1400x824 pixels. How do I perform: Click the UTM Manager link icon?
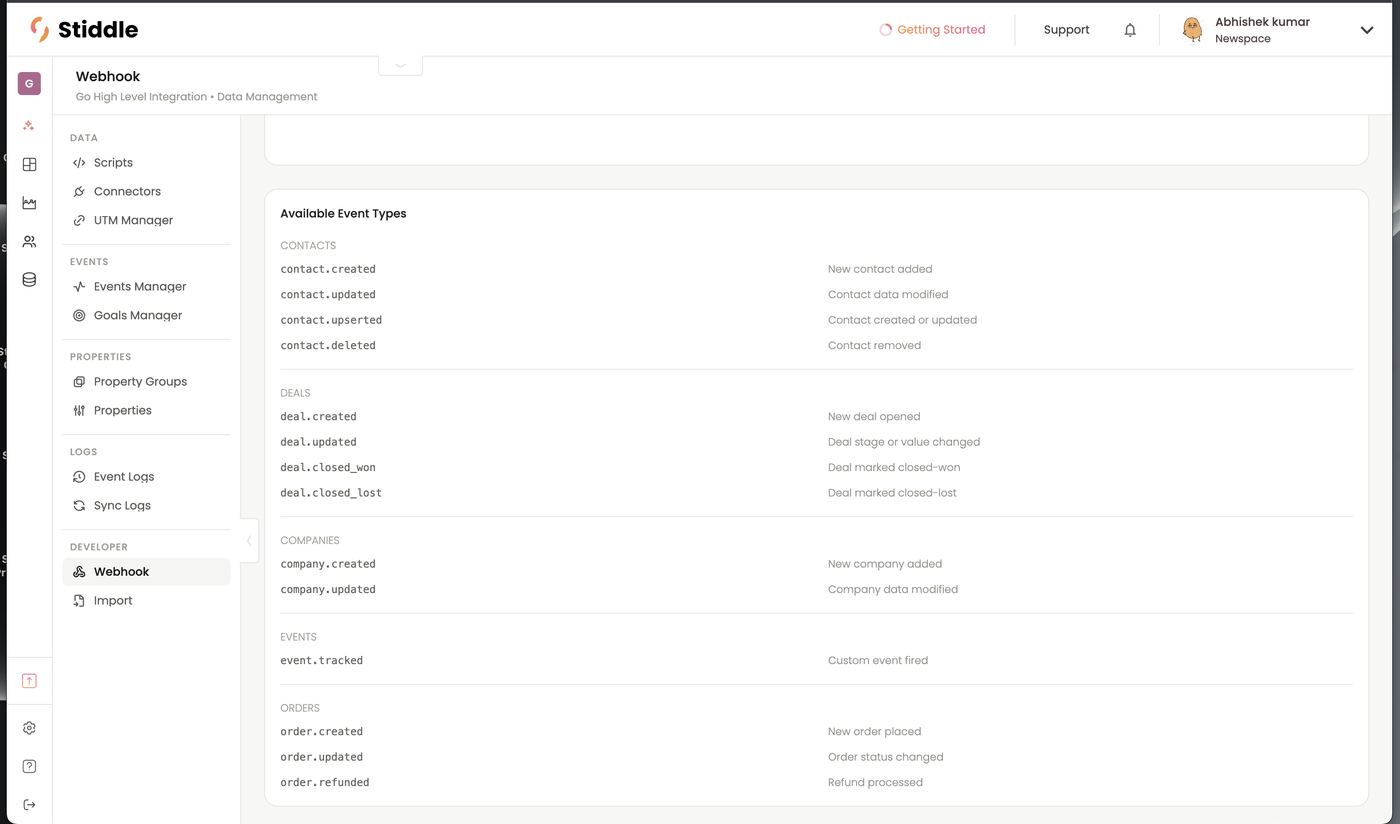79,221
